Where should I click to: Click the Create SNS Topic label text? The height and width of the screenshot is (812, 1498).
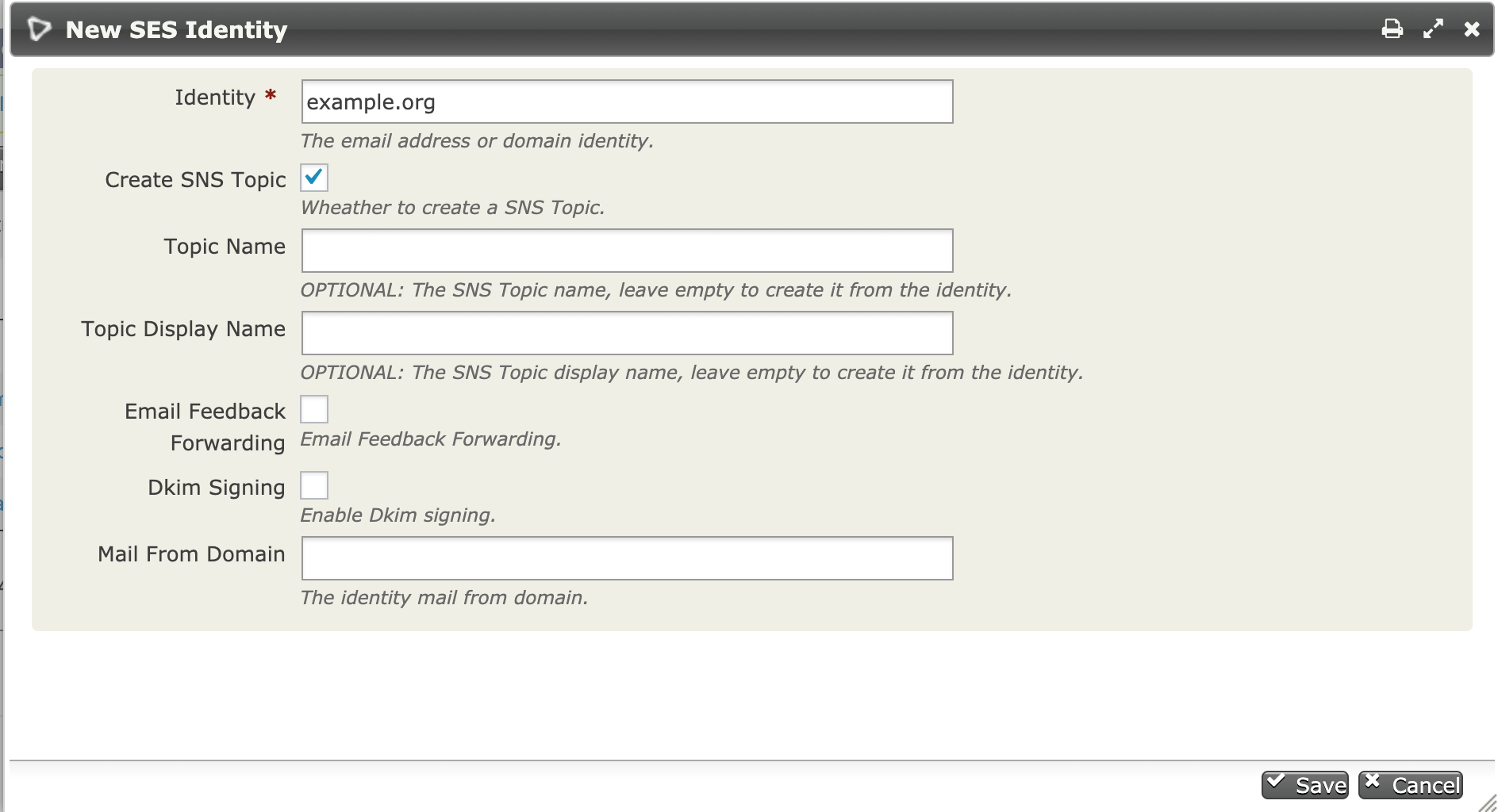point(195,180)
